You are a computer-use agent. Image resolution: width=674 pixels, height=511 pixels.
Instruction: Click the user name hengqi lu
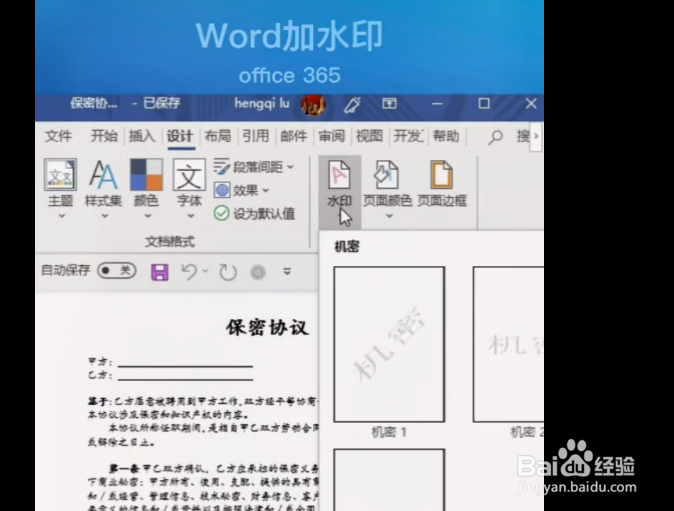262,104
